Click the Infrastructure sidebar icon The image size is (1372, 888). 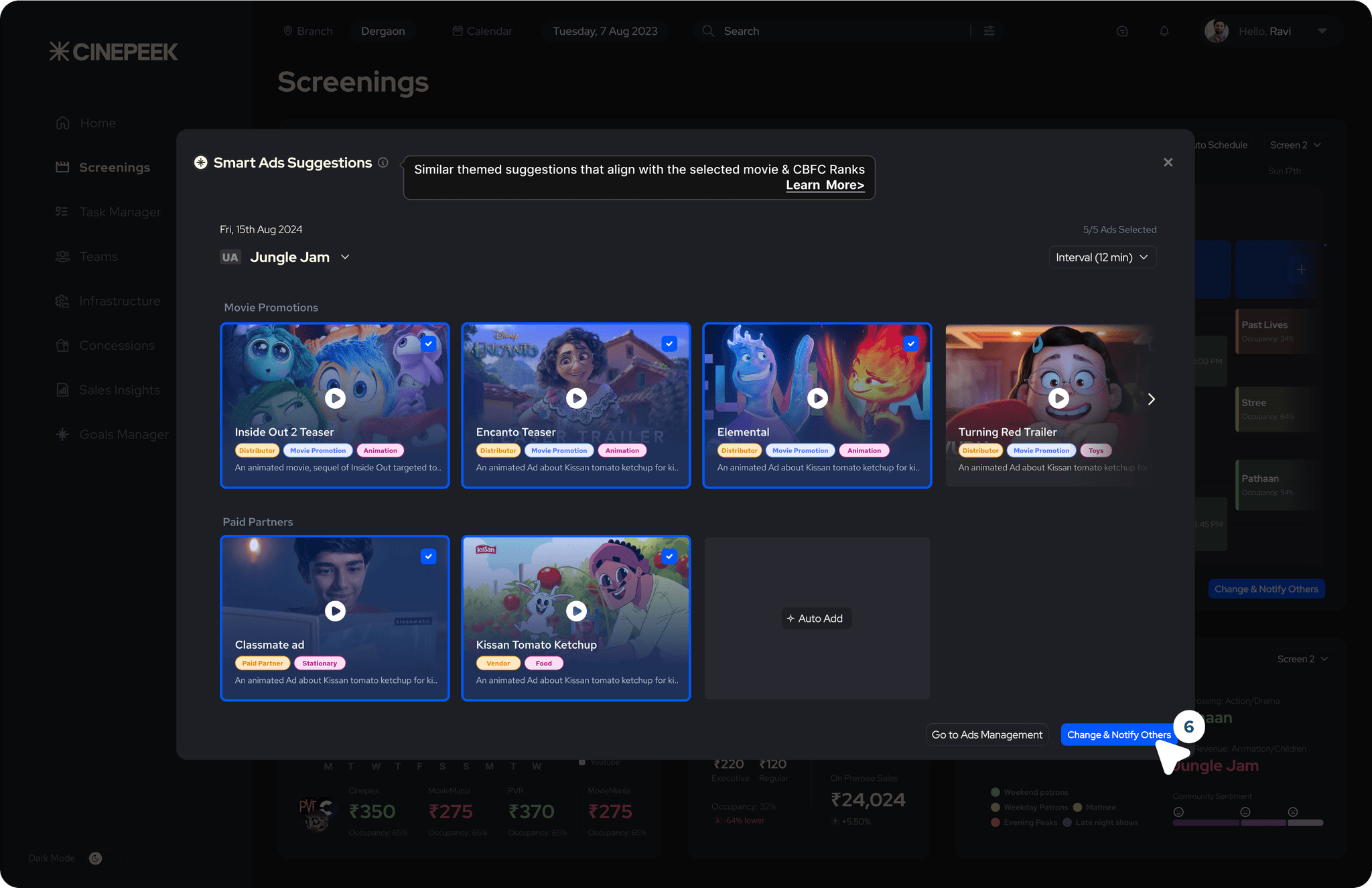[62, 301]
